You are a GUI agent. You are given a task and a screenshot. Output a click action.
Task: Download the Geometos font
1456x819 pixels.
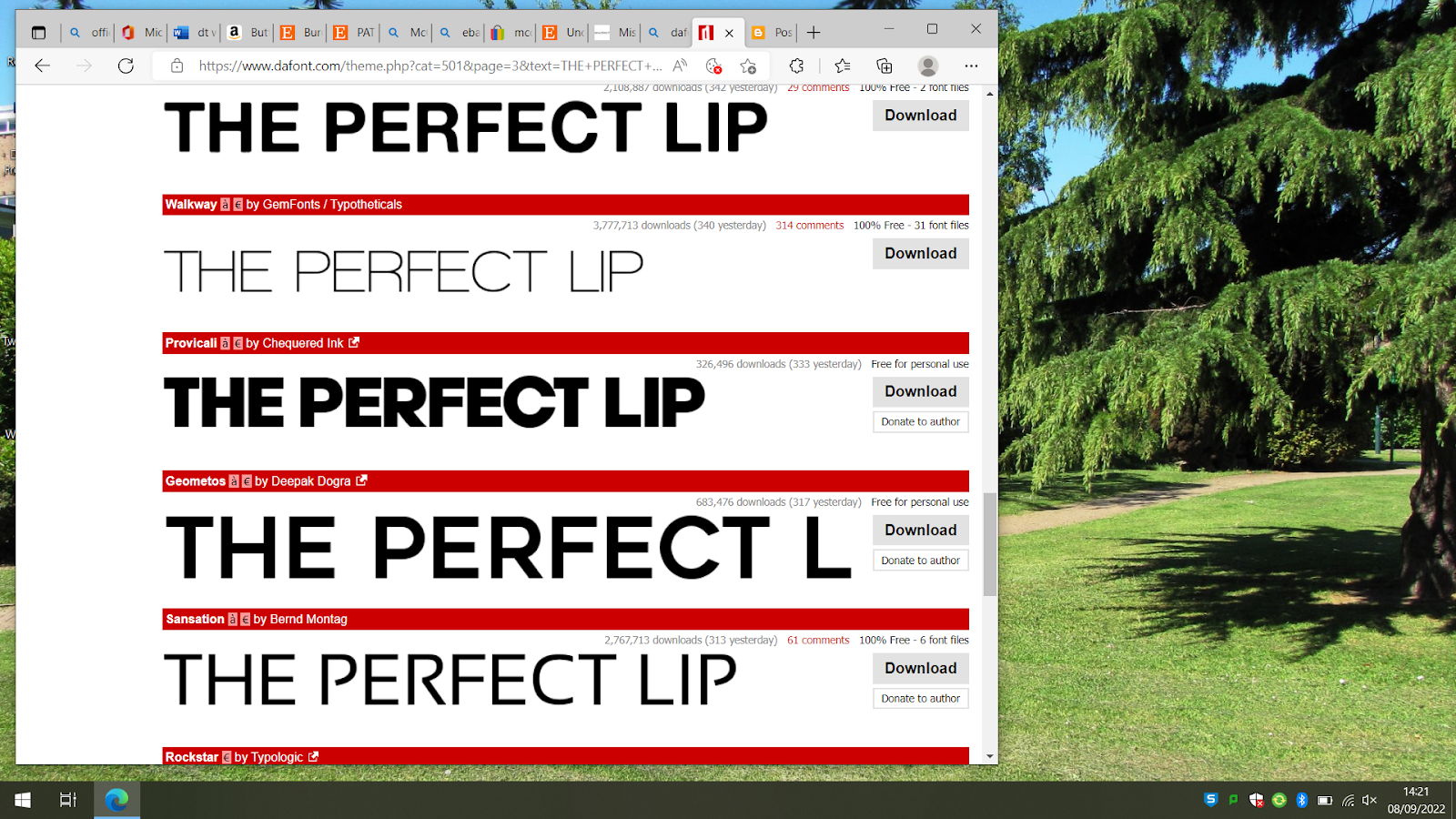coord(921,530)
